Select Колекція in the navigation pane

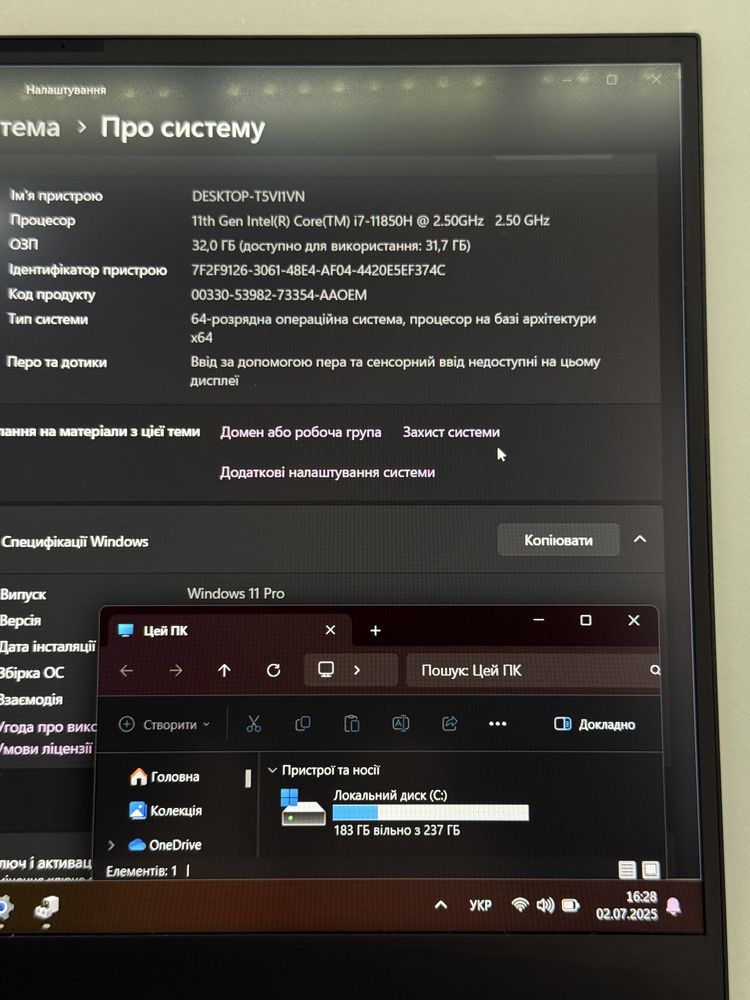tap(165, 811)
